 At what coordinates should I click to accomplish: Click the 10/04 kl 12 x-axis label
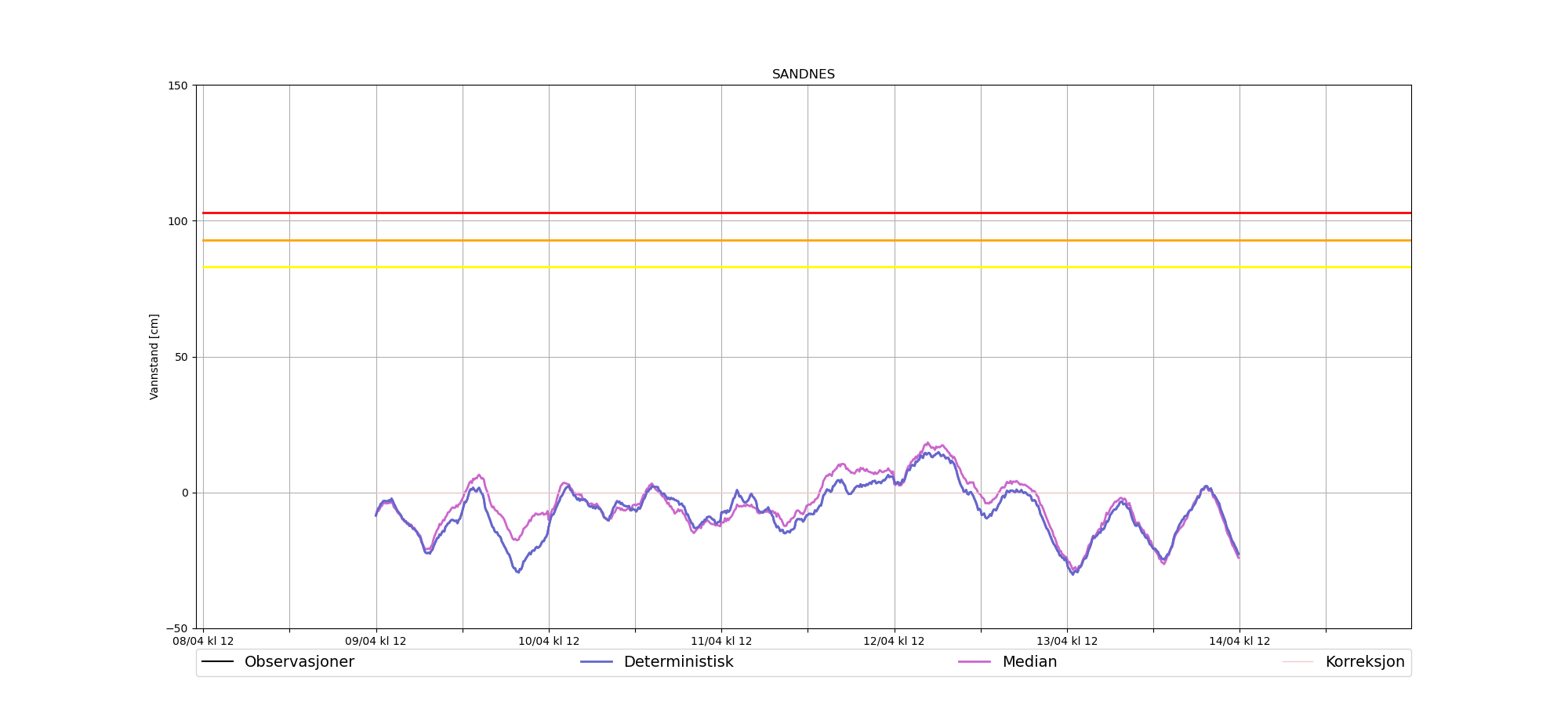(x=549, y=642)
